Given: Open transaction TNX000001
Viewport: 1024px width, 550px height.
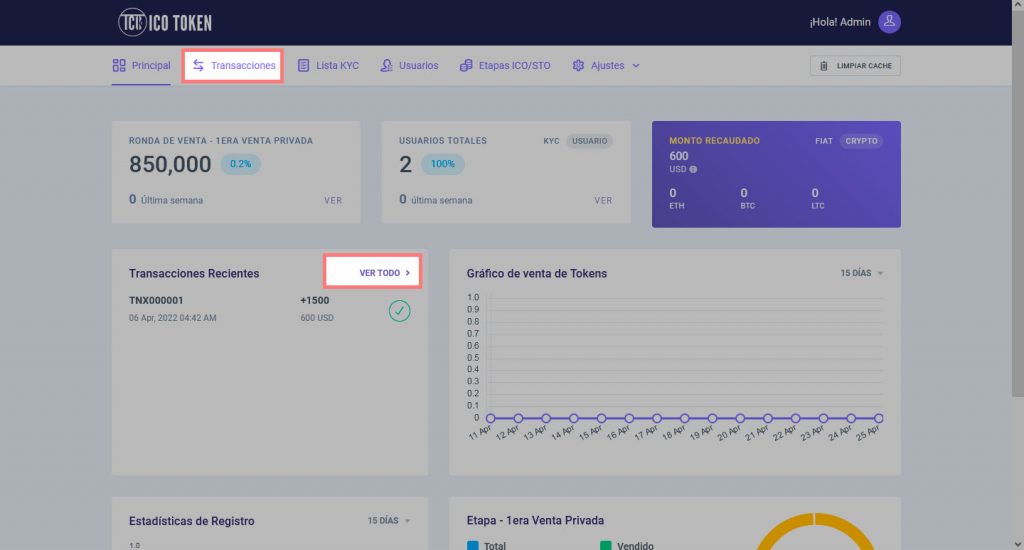Looking at the screenshot, I should click(x=156, y=300).
